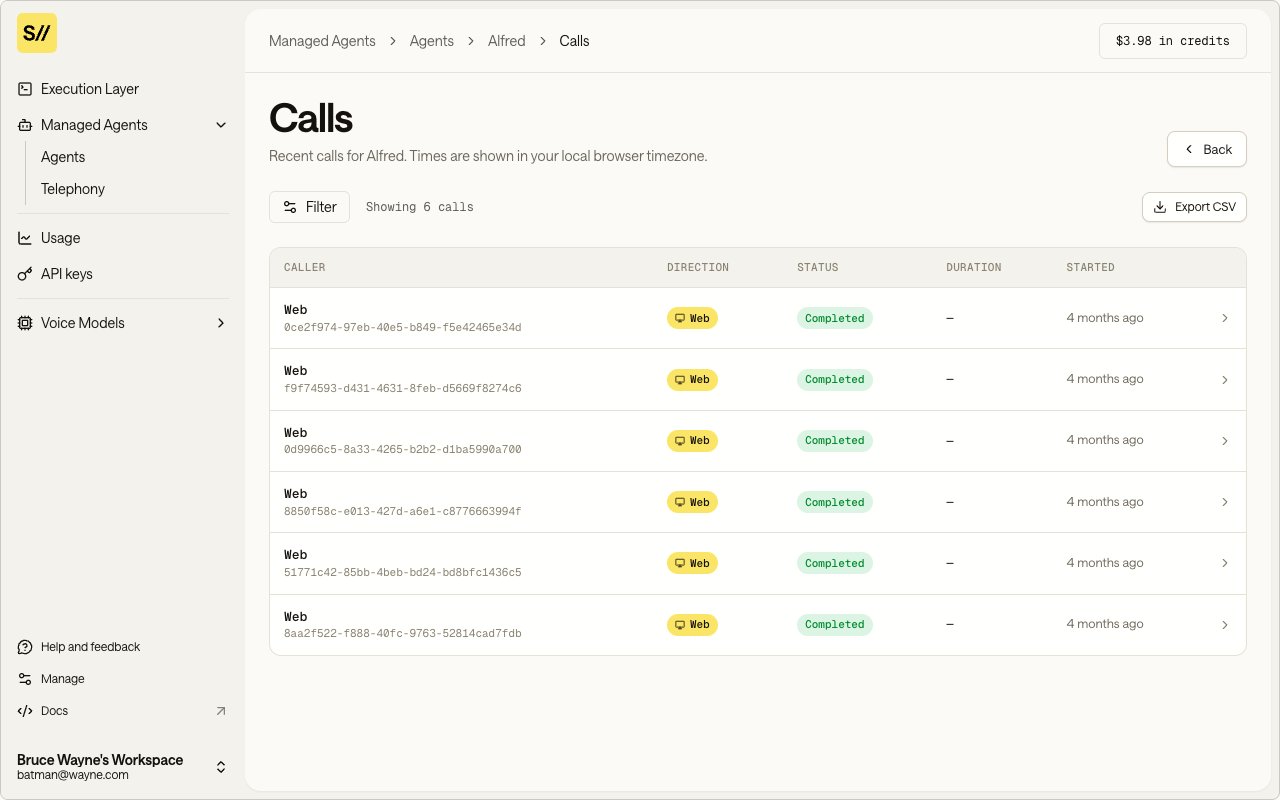
Task: Collapse the Managed Agents section chevron
Action: [221, 125]
